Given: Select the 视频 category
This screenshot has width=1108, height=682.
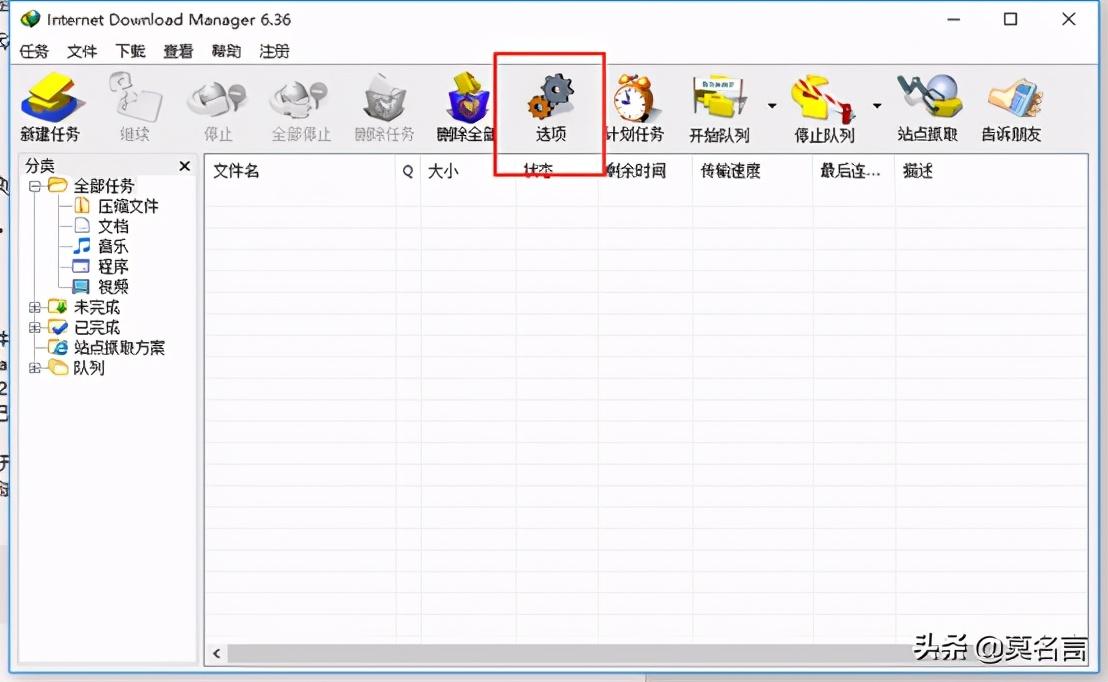Looking at the screenshot, I should tap(113, 287).
